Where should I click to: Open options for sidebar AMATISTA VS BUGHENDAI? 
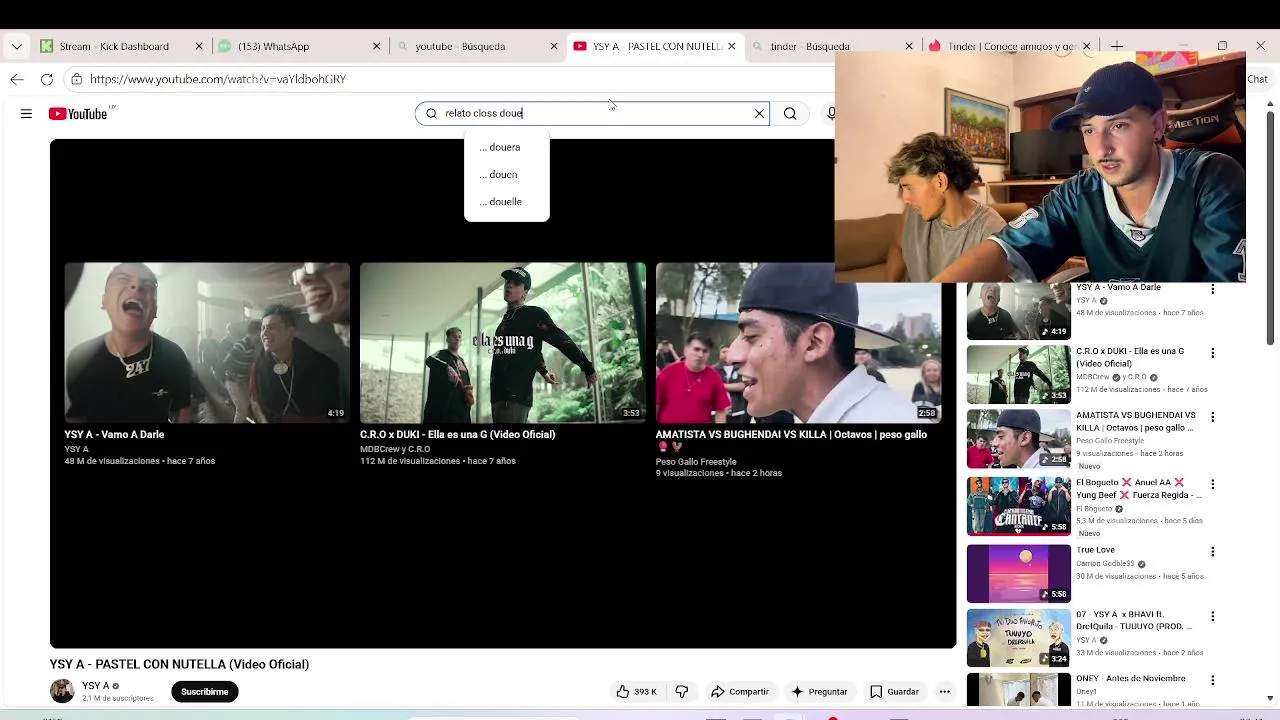pyautogui.click(x=1213, y=417)
